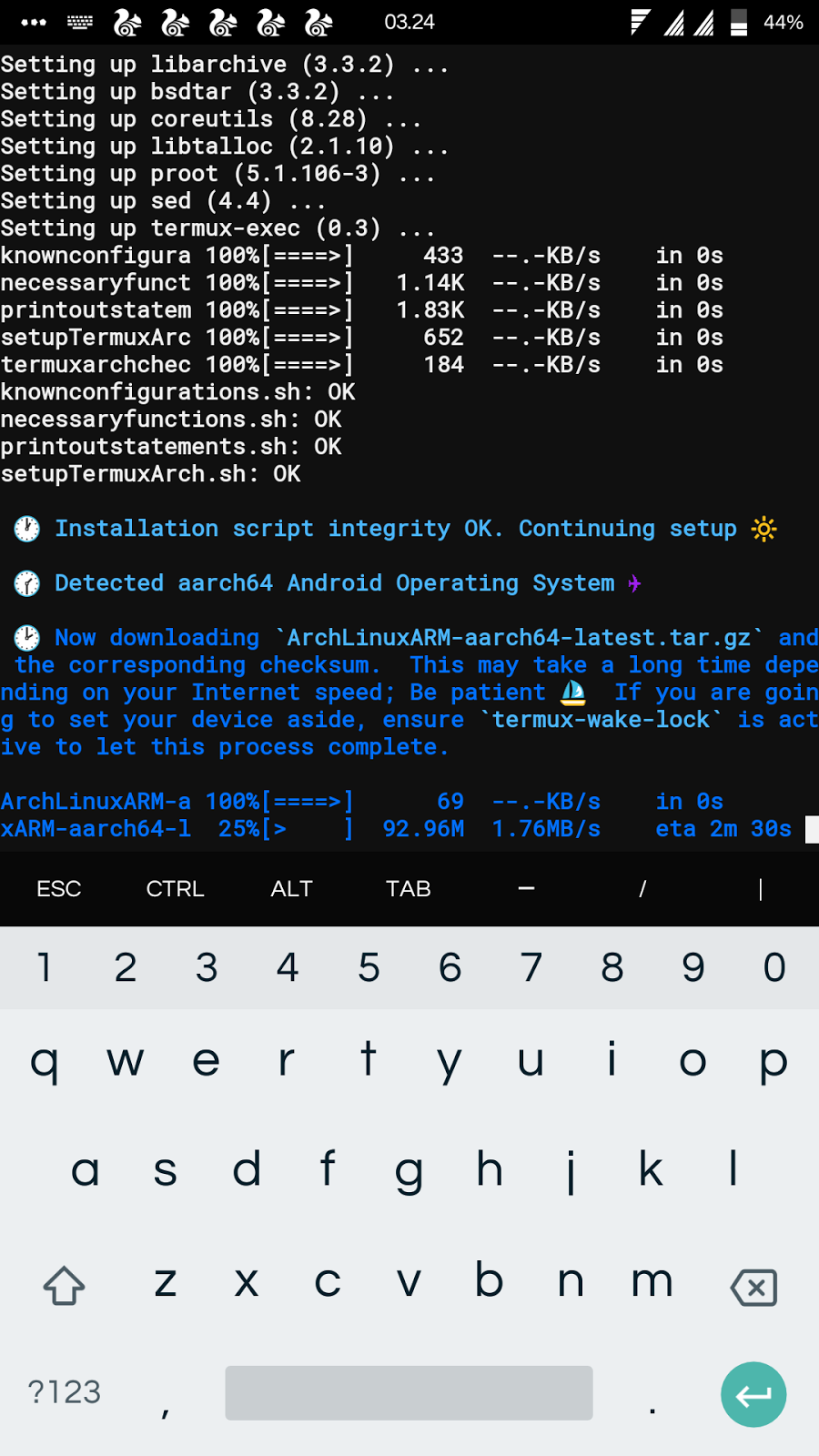Screen dimensions: 819x1456
Task: Tap the spacebar
Action: 409,1392
